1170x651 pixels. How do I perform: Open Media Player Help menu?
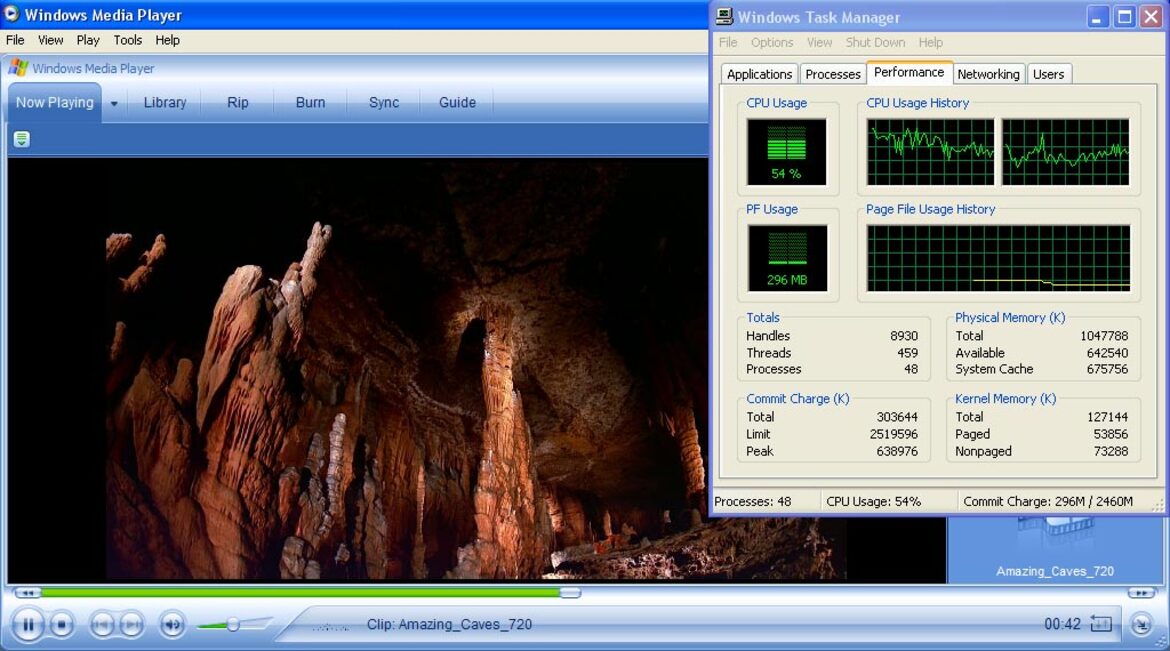[167, 40]
